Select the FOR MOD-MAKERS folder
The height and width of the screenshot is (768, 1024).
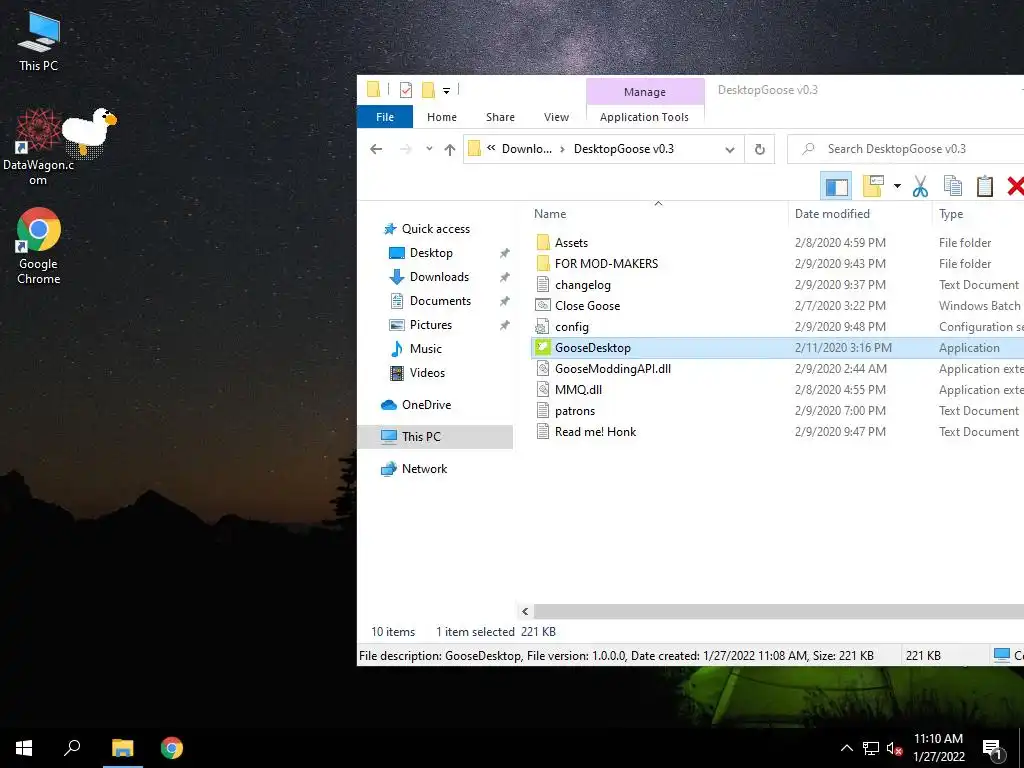606,264
